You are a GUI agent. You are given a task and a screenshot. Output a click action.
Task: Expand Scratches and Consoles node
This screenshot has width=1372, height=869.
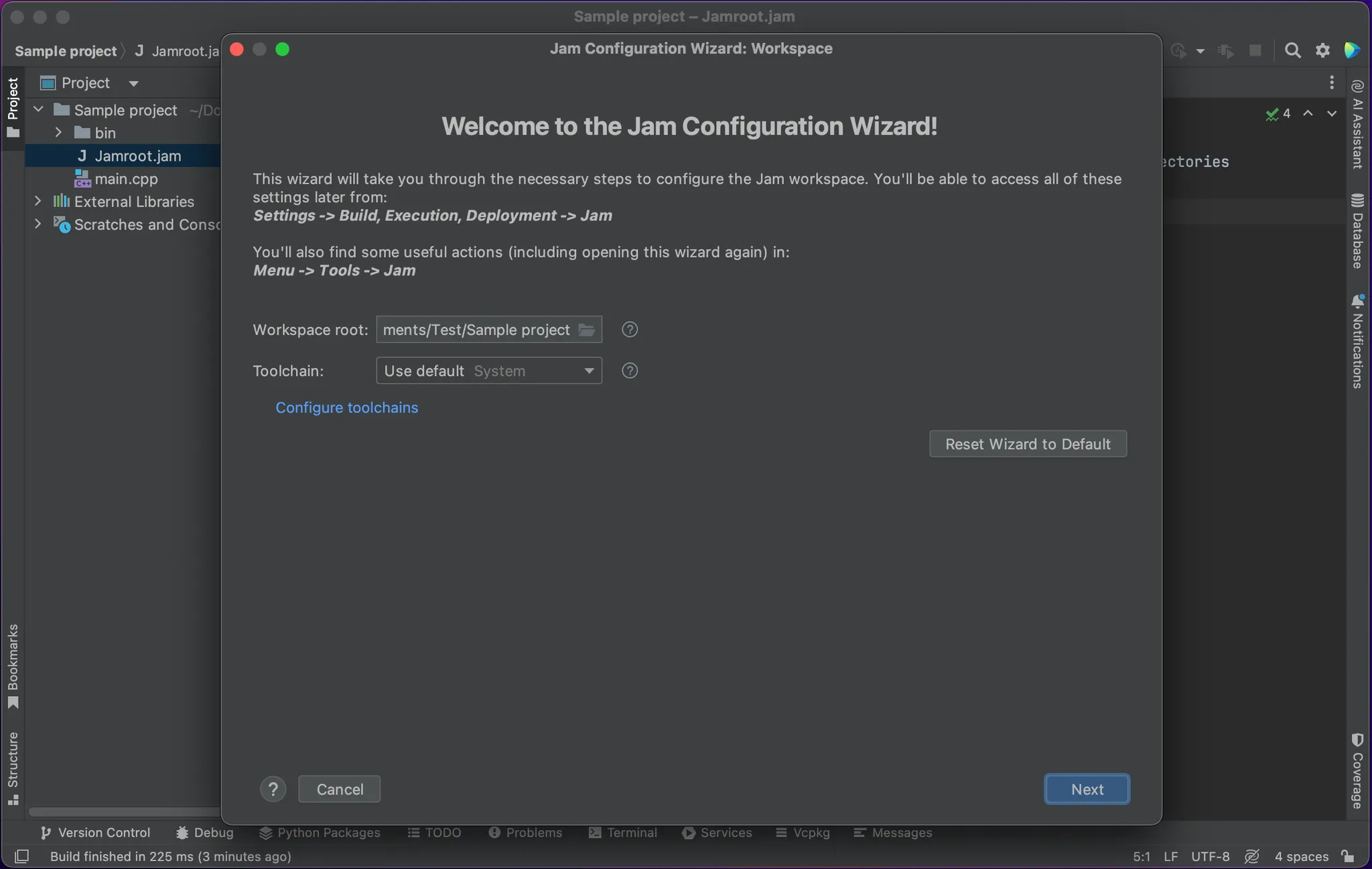(38, 224)
